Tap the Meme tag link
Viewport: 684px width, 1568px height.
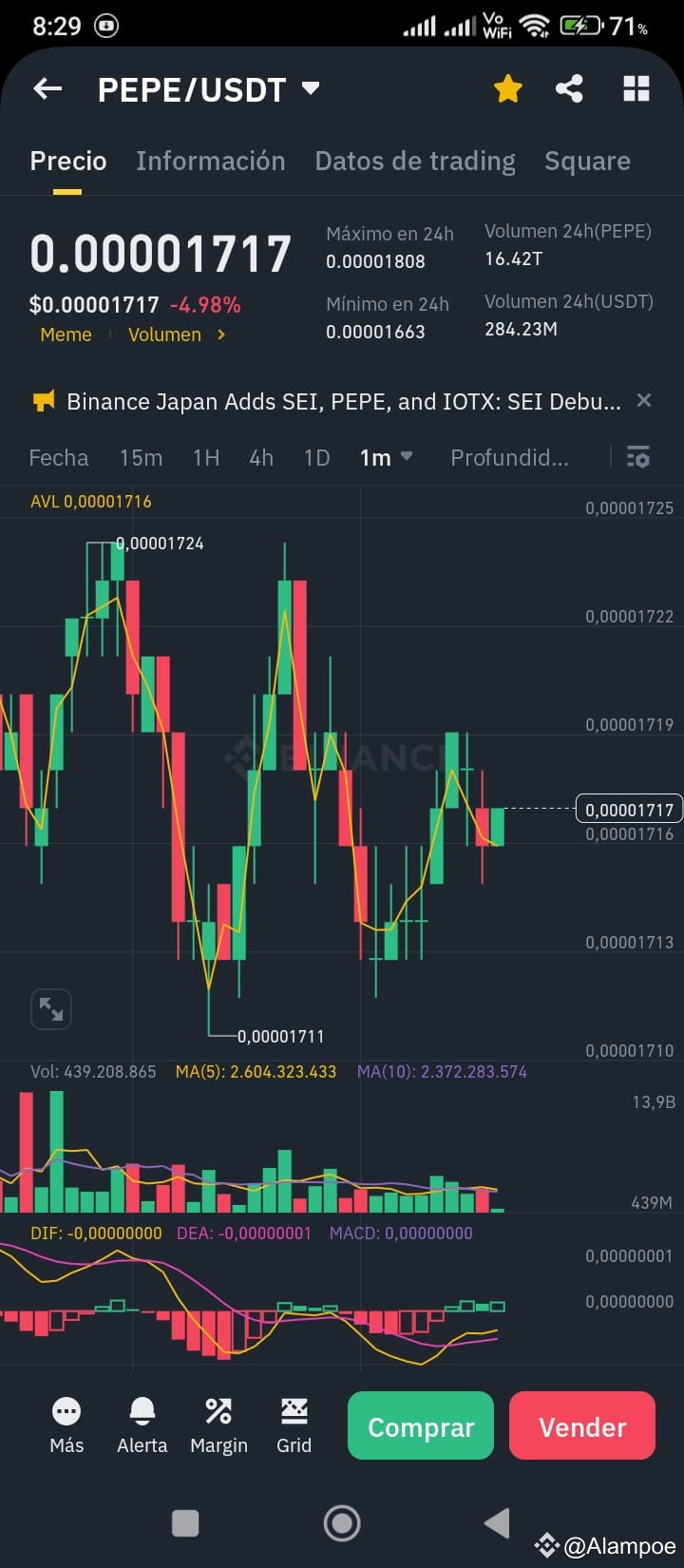point(66,335)
